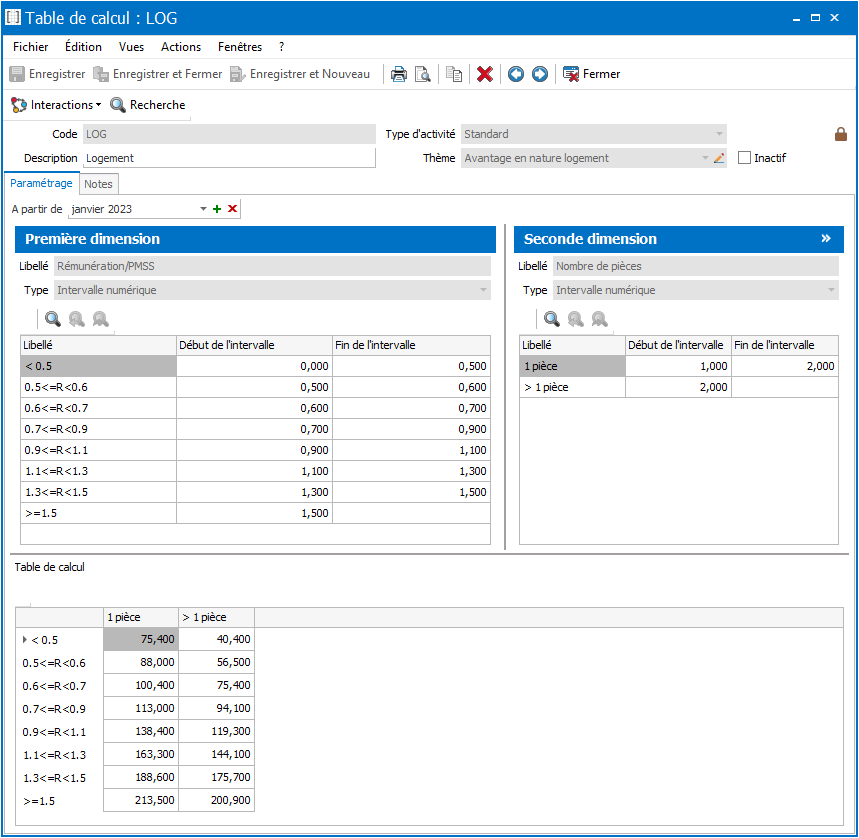Click the pencil edit icon next to Thème

[719, 158]
